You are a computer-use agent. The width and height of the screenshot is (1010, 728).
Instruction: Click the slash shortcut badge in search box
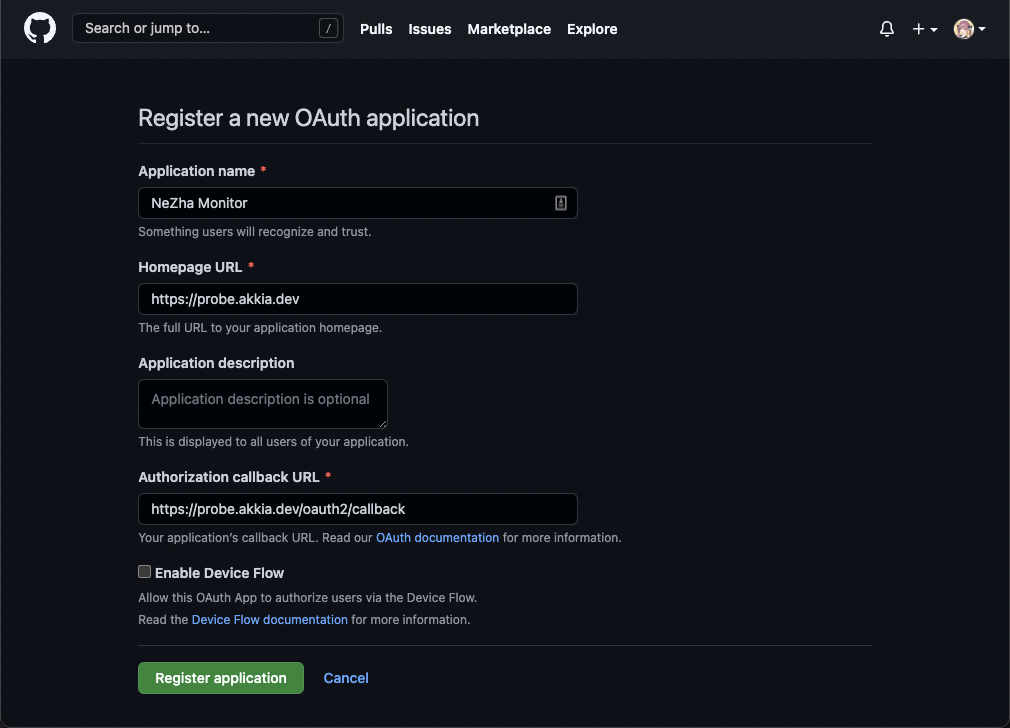329,28
